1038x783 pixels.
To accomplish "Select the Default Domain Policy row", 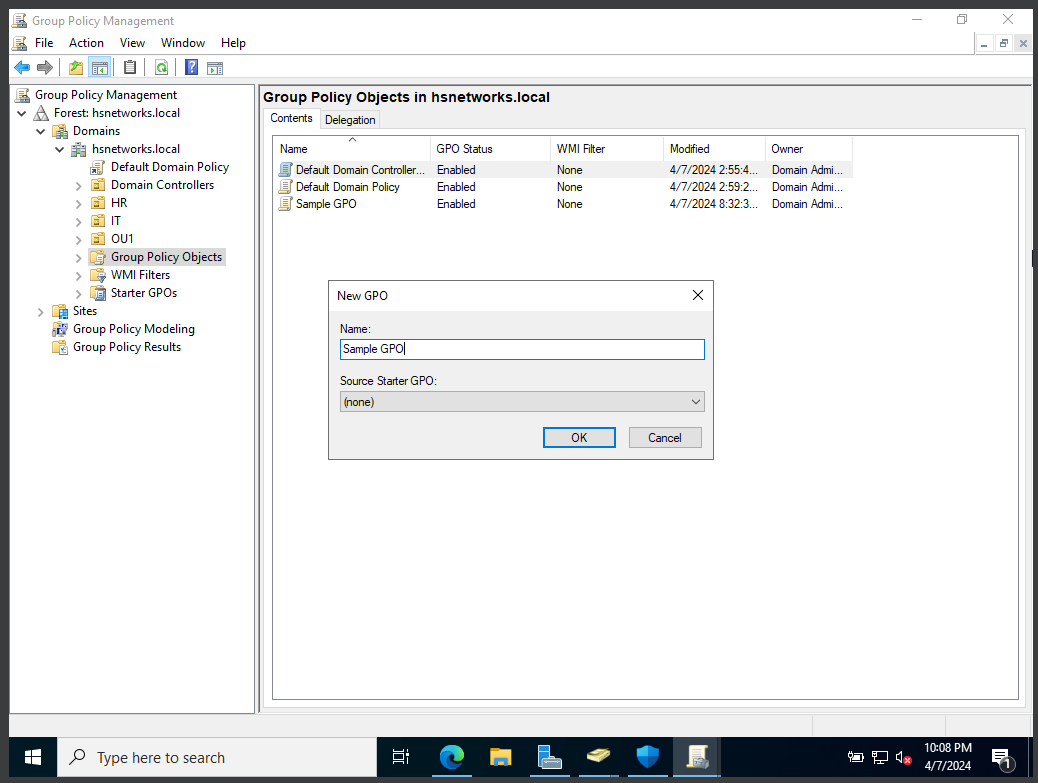I will [347, 186].
